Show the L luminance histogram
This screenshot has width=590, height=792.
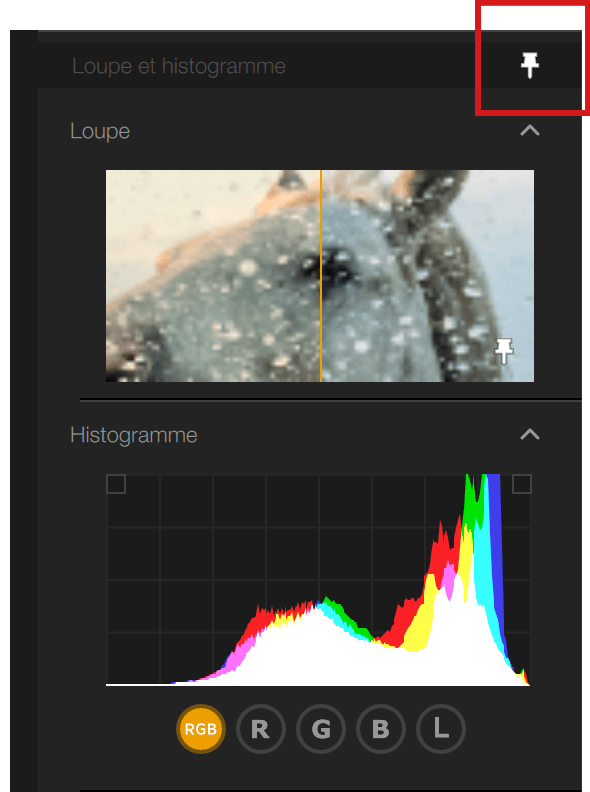pos(441,729)
